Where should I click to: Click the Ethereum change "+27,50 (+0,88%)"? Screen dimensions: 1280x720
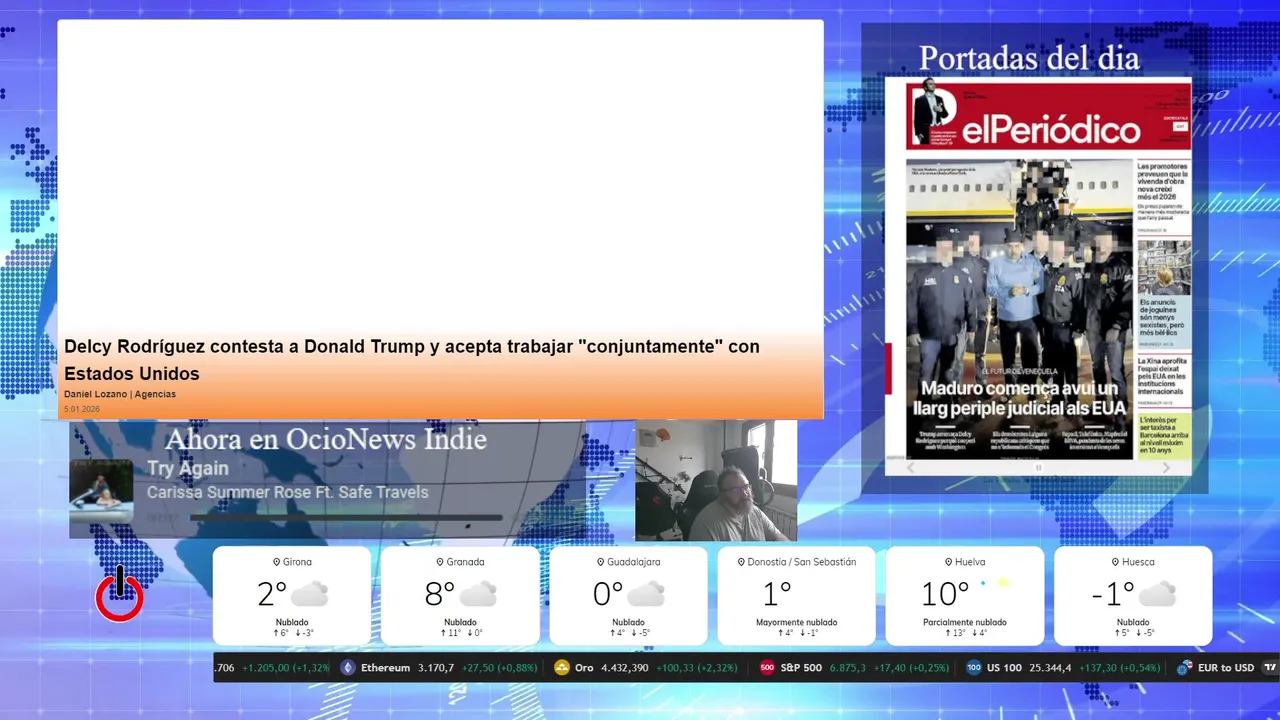click(502, 668)
